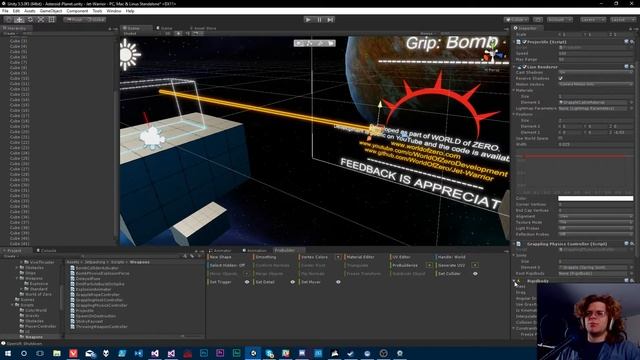
Task: Open the Cast Shadows dropdown
Action: coord(596,72)
